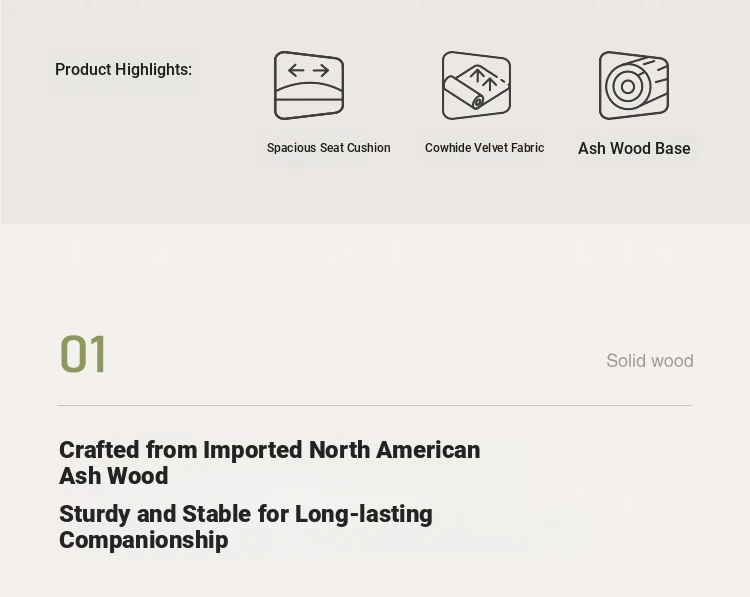Image resolution: width=750 pixels, height=597 pixels.
Task: Click the gray "Solid wood" tag
Action: pos(650,361)
